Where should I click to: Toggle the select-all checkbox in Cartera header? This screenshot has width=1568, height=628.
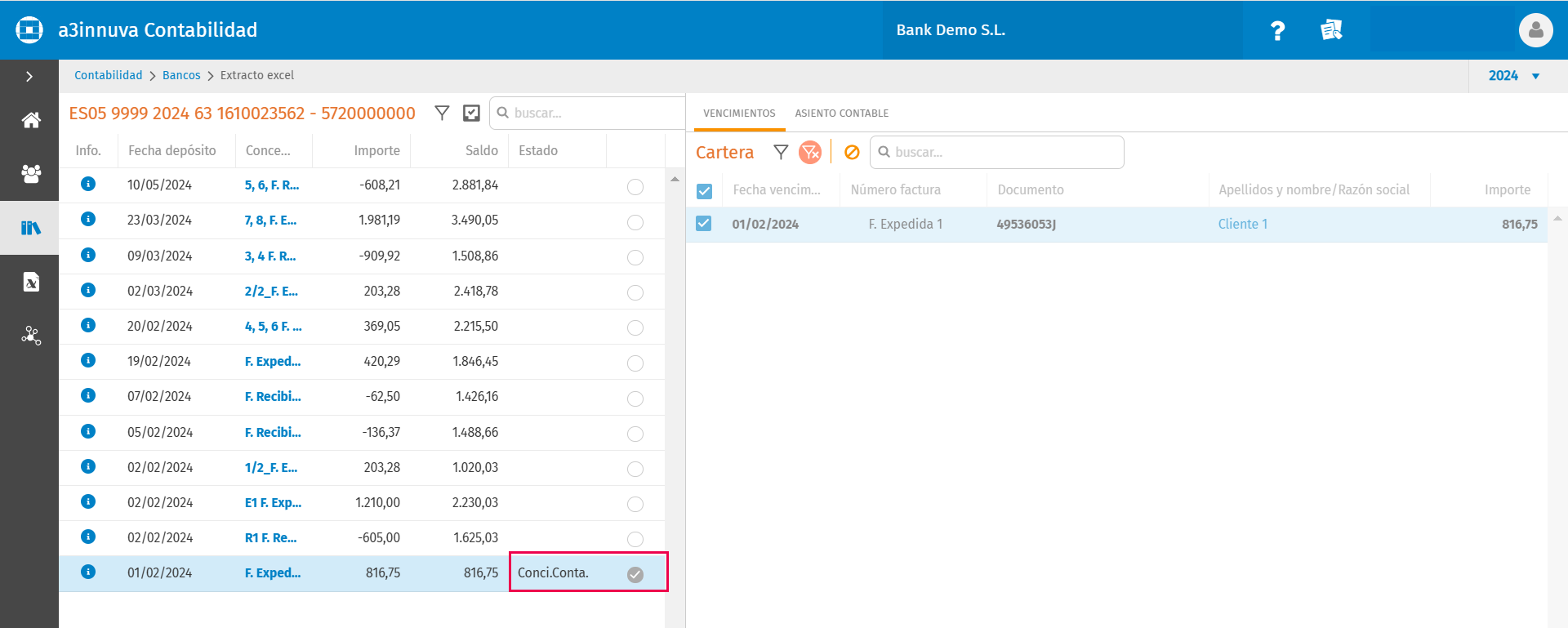click(704, 191)
